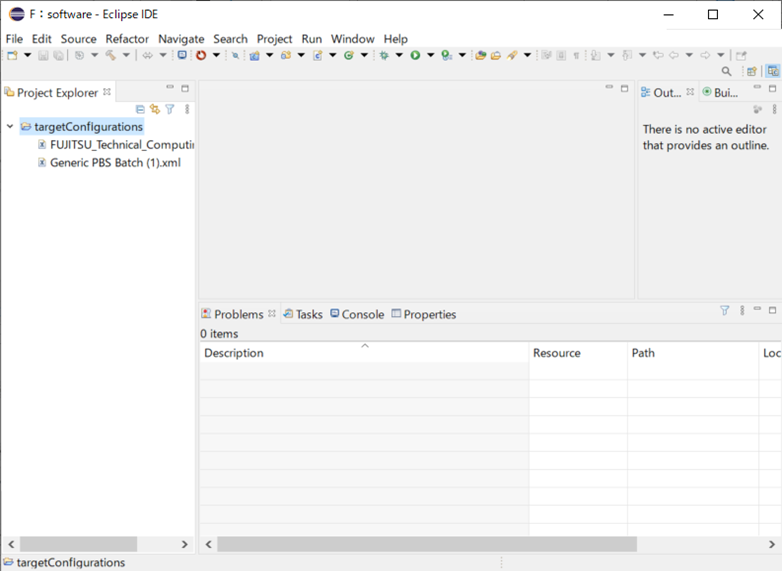Collapse the targetConfigurations project tree
Screen dimensions: 782x571
(10, 127)
